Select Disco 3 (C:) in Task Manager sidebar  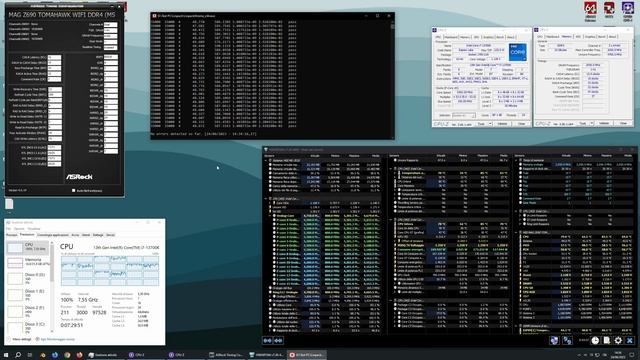click(x=28, y=327)
